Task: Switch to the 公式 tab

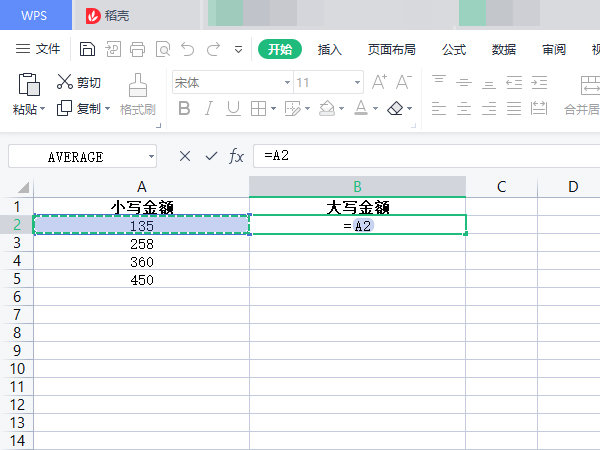Action: point(454,49)
